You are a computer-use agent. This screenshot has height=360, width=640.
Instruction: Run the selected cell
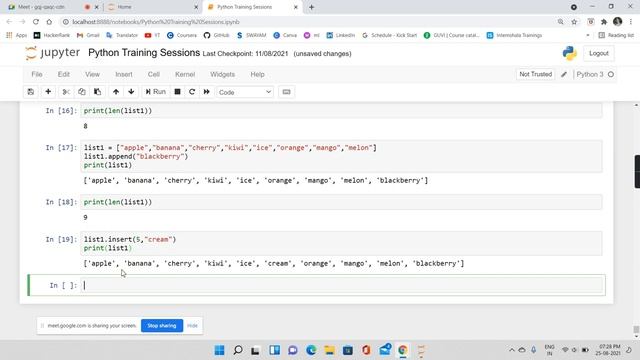[156, 92]
